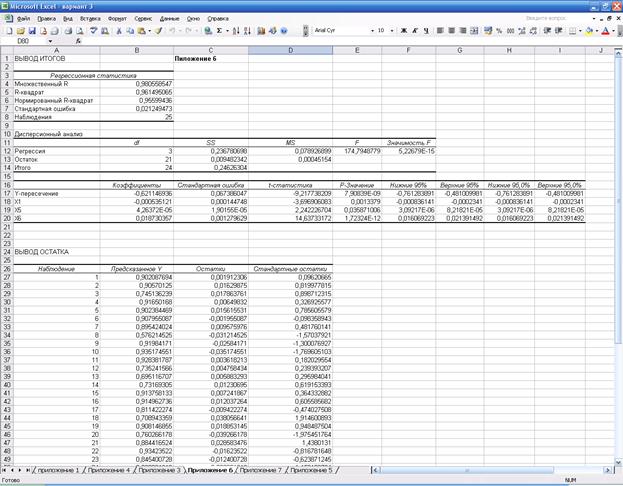The image size is (623, 486).
Task: Click the Name Box showing D80
Action: click(x=25, y=41)
